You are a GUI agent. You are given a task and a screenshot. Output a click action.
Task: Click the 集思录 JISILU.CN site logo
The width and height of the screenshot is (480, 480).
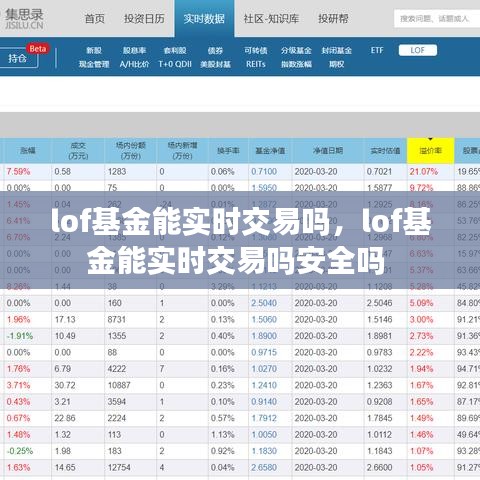point(24,19)
